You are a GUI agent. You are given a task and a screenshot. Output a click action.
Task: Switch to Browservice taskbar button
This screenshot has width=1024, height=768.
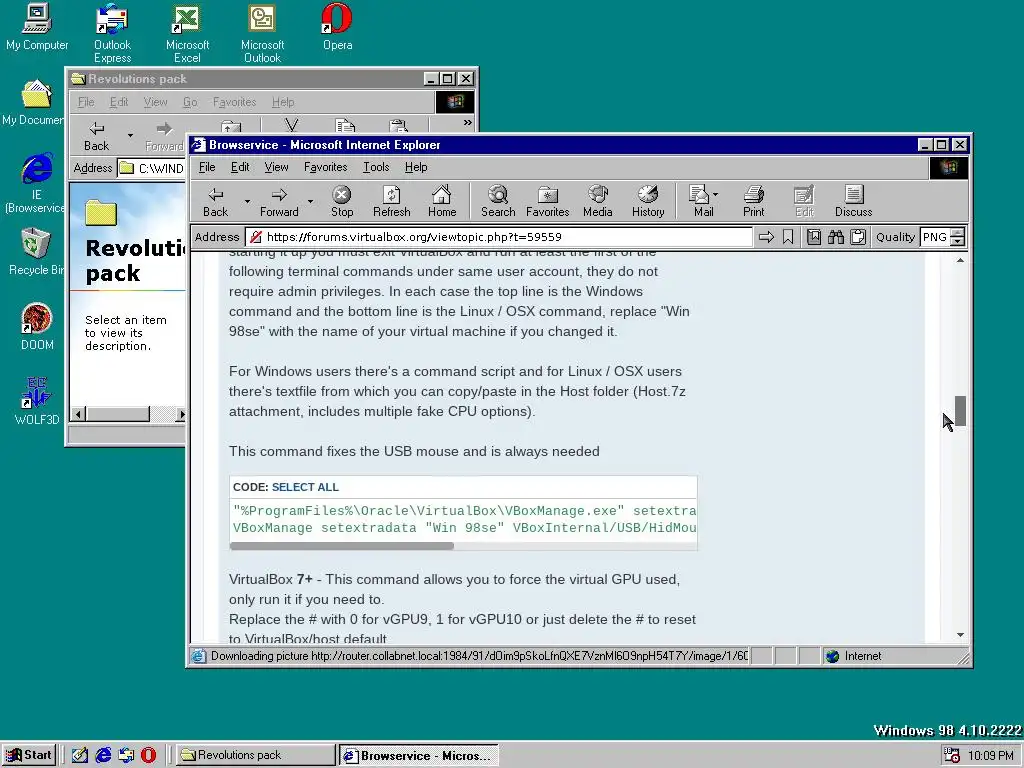pyautogui.click(x=419, y=755)
